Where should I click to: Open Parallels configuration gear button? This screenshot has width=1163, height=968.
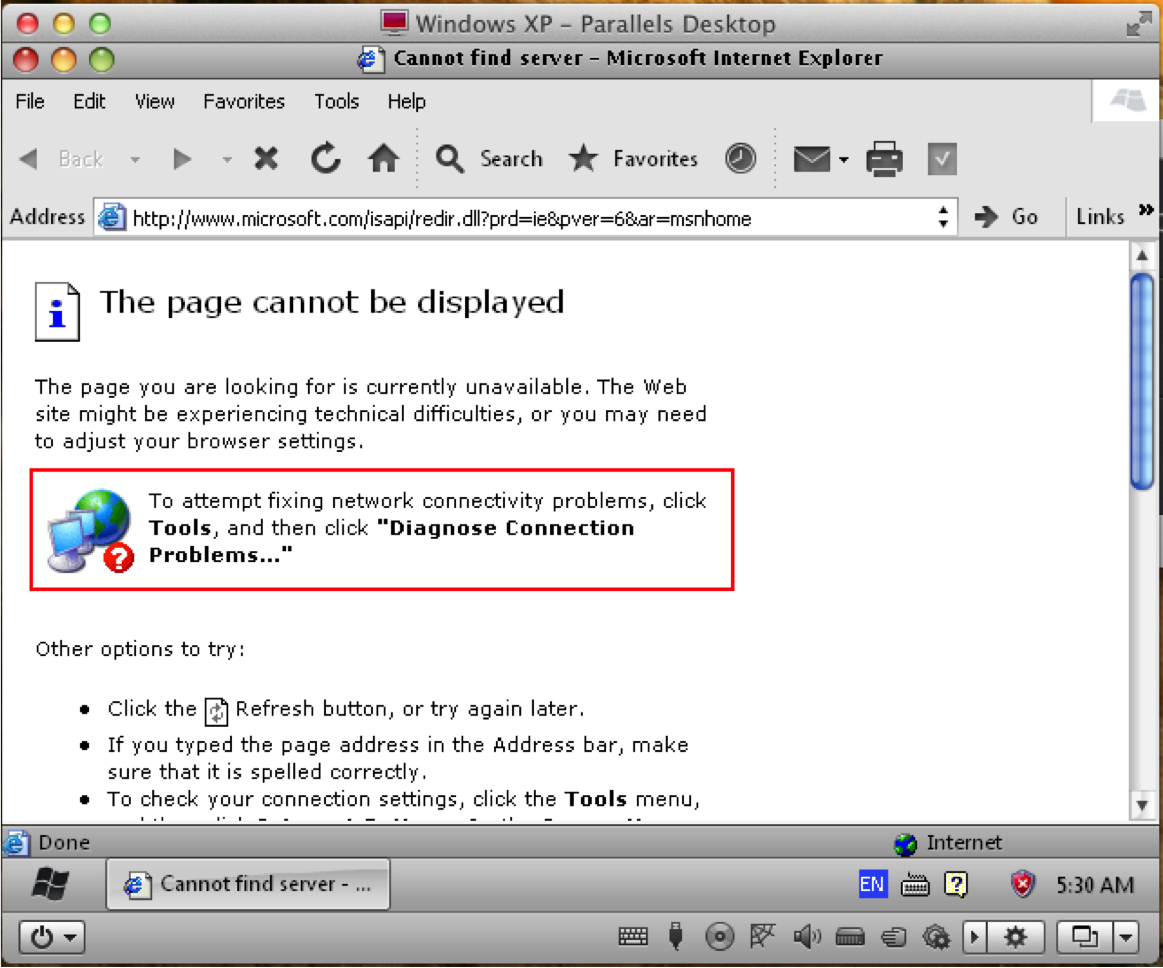[x=1015, y=938]
